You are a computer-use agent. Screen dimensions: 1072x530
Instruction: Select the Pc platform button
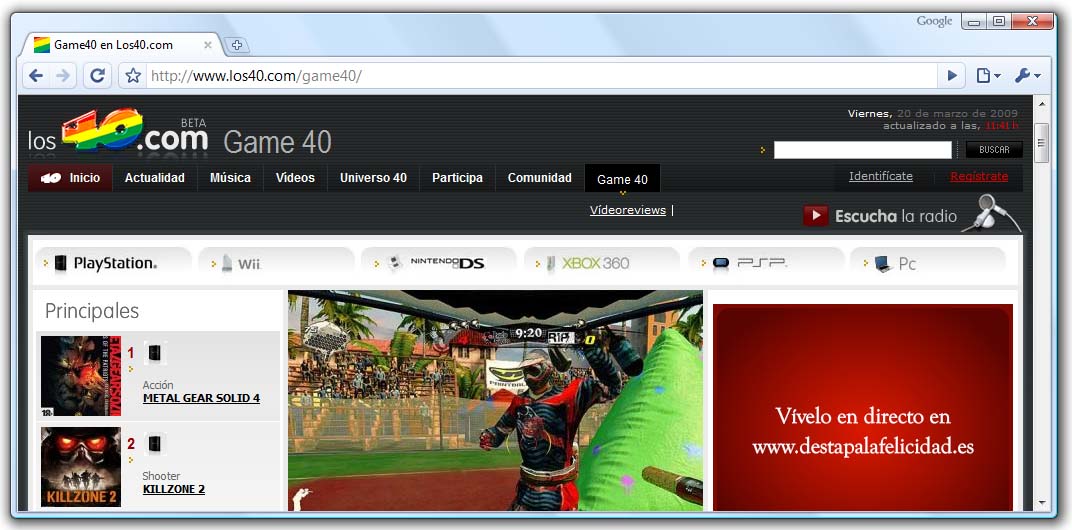(928, 263)
